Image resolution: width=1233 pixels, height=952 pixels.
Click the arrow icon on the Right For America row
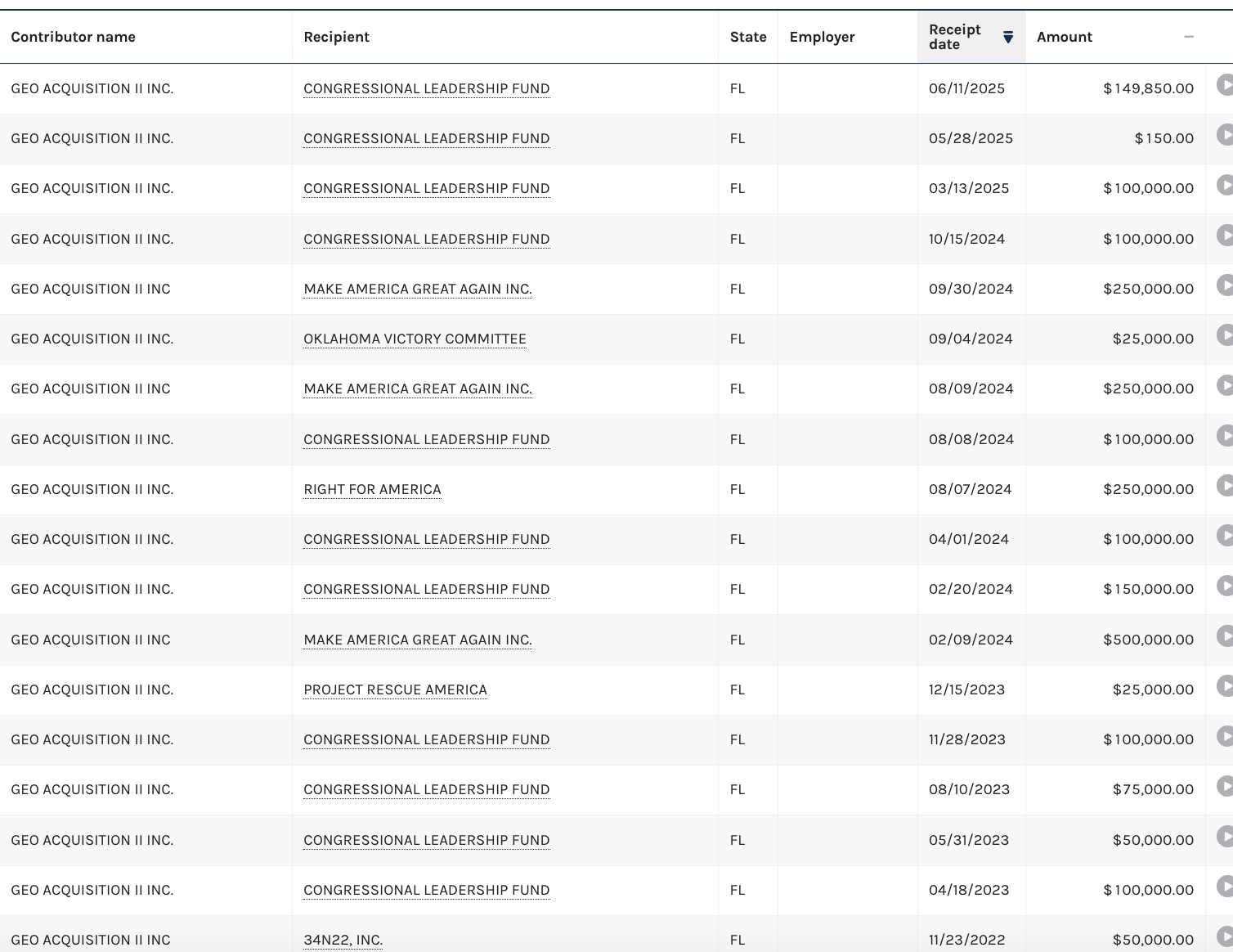(1224, 486)
